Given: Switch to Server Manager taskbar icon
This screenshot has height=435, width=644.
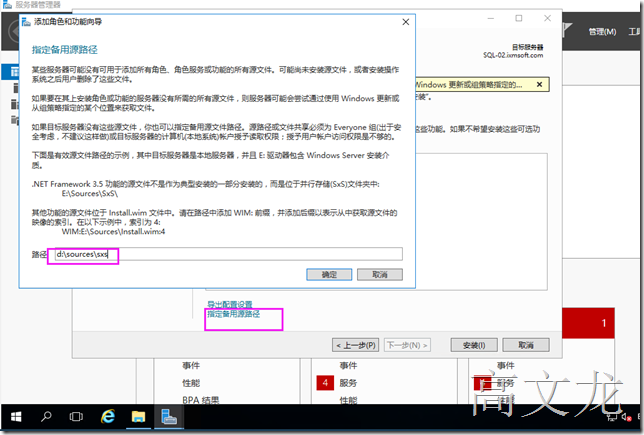Looking at the screenshot, I should tap(169, 417).
